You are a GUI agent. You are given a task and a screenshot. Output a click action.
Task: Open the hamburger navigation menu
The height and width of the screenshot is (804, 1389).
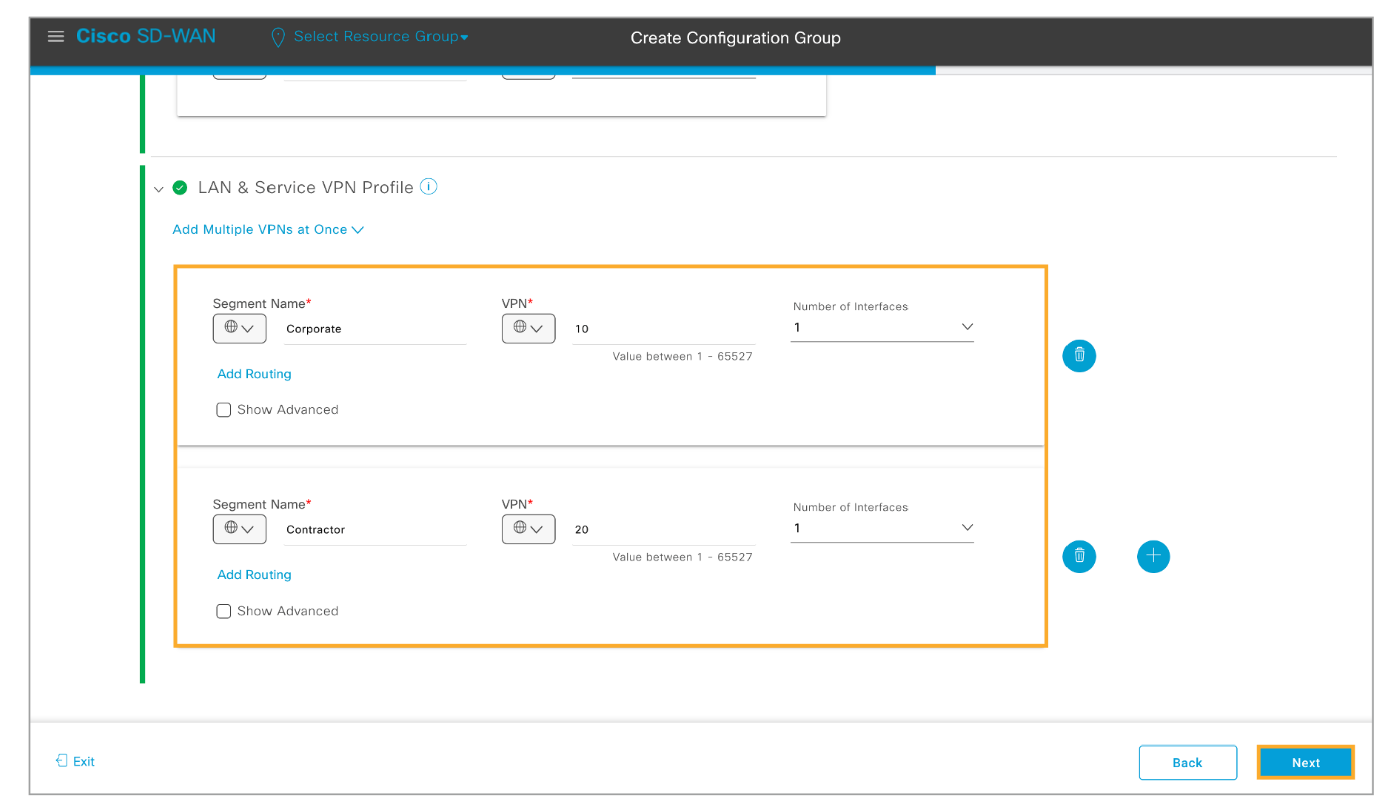pos(56,37)
